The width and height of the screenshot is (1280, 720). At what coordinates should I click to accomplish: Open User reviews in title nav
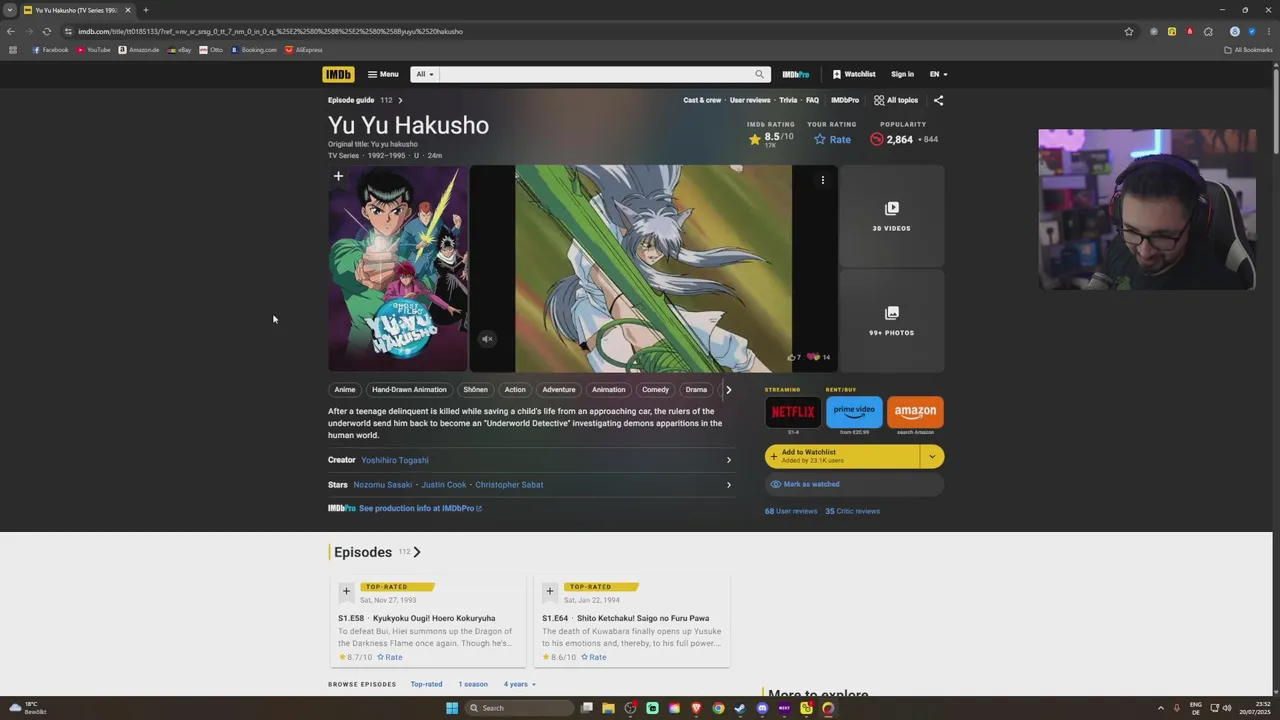750,100
